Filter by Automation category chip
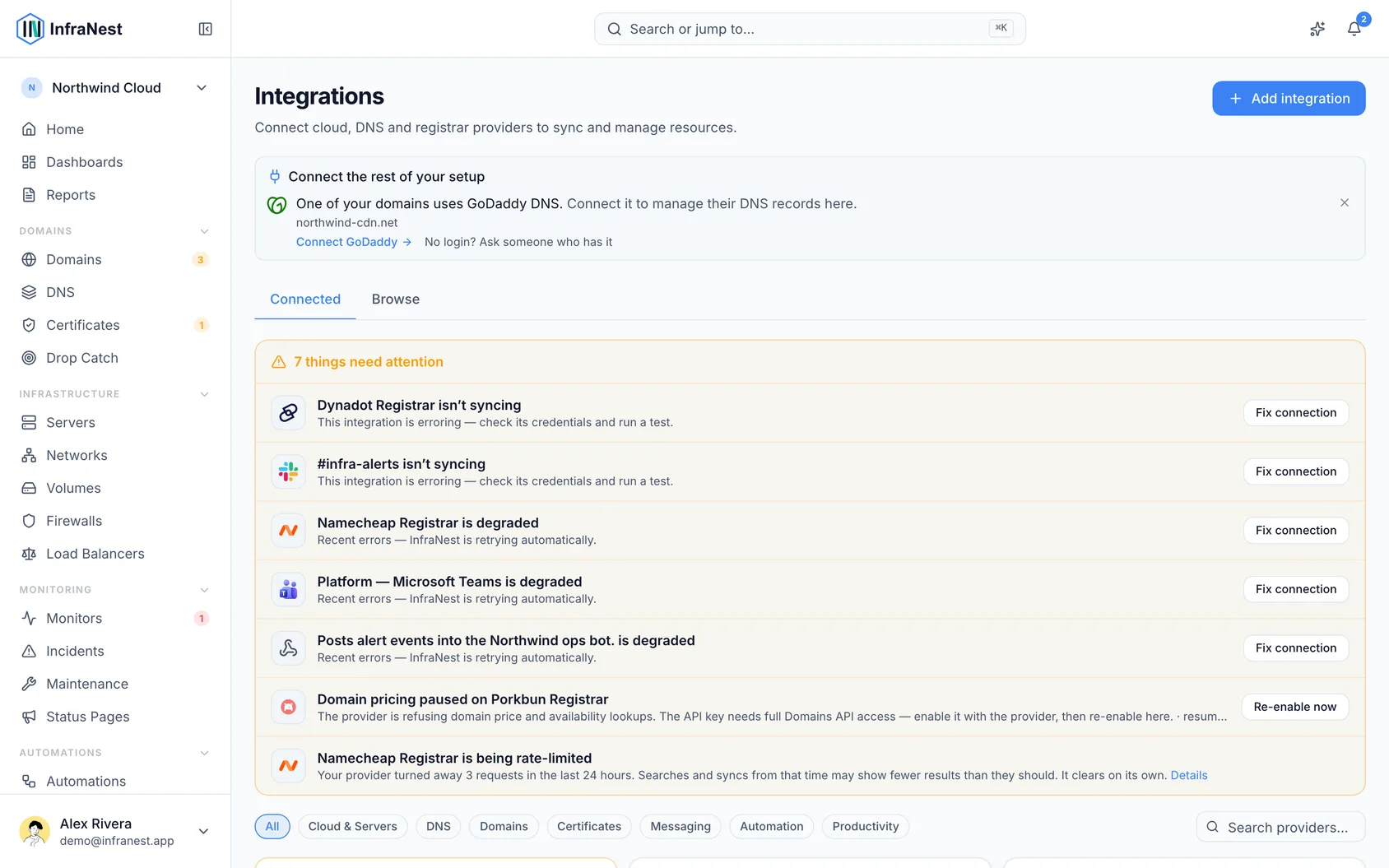The image size is (1389, 868). (772, 826)
